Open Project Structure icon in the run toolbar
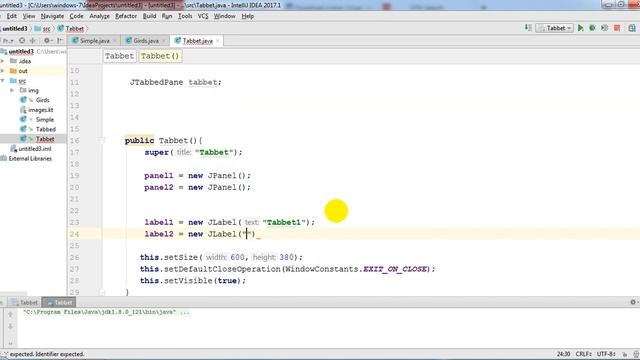 (632, 28)
